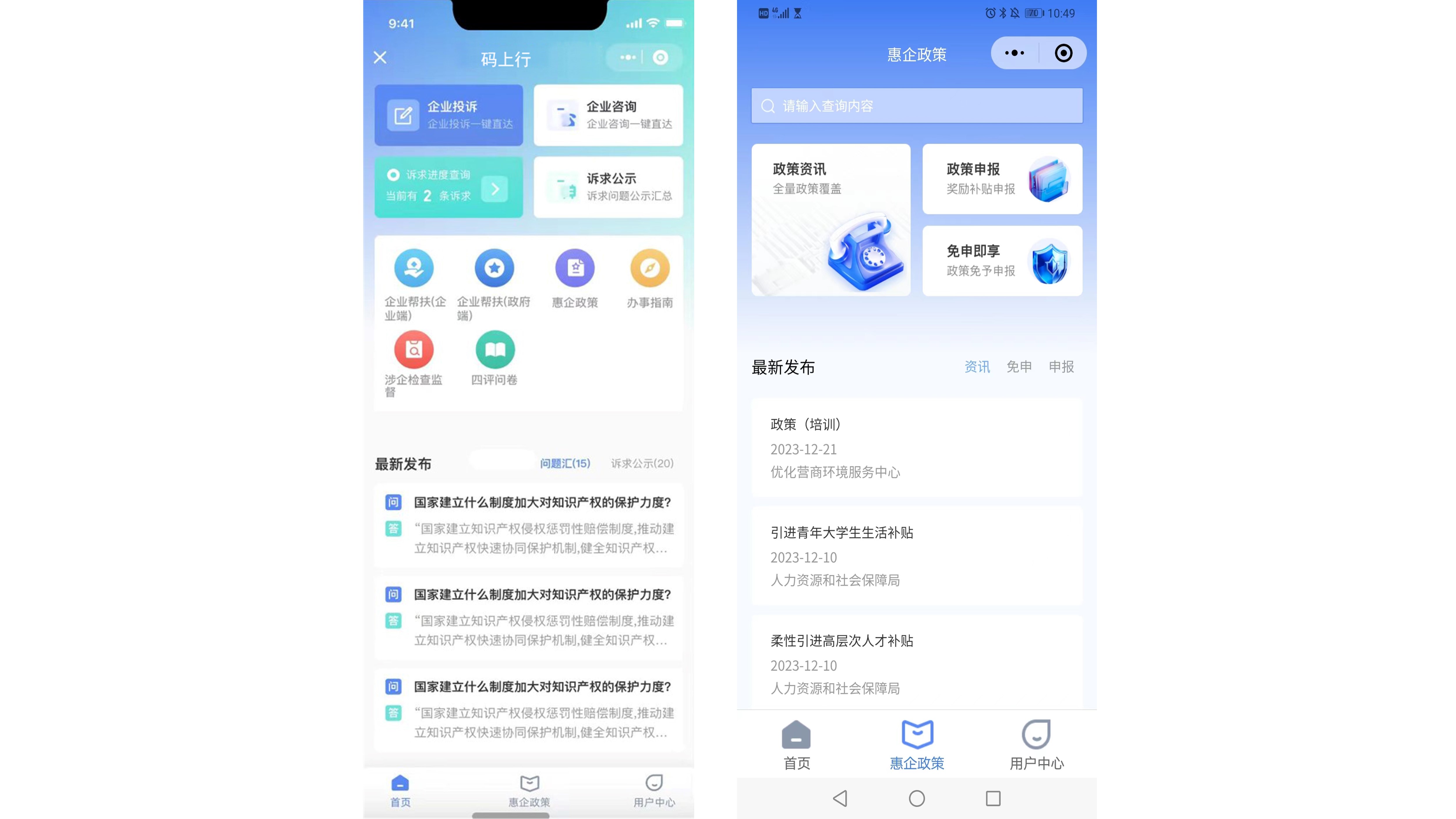Open 企业投诉 one-click direct access
Image resolution: width=1456 pixels, height=819 pixels.
449,113
